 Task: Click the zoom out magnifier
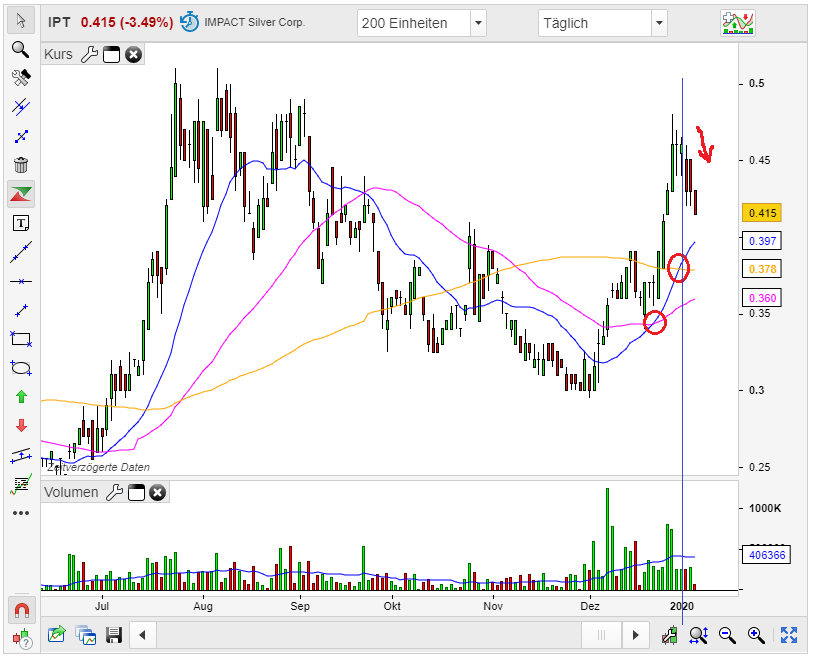click(727, 635)
